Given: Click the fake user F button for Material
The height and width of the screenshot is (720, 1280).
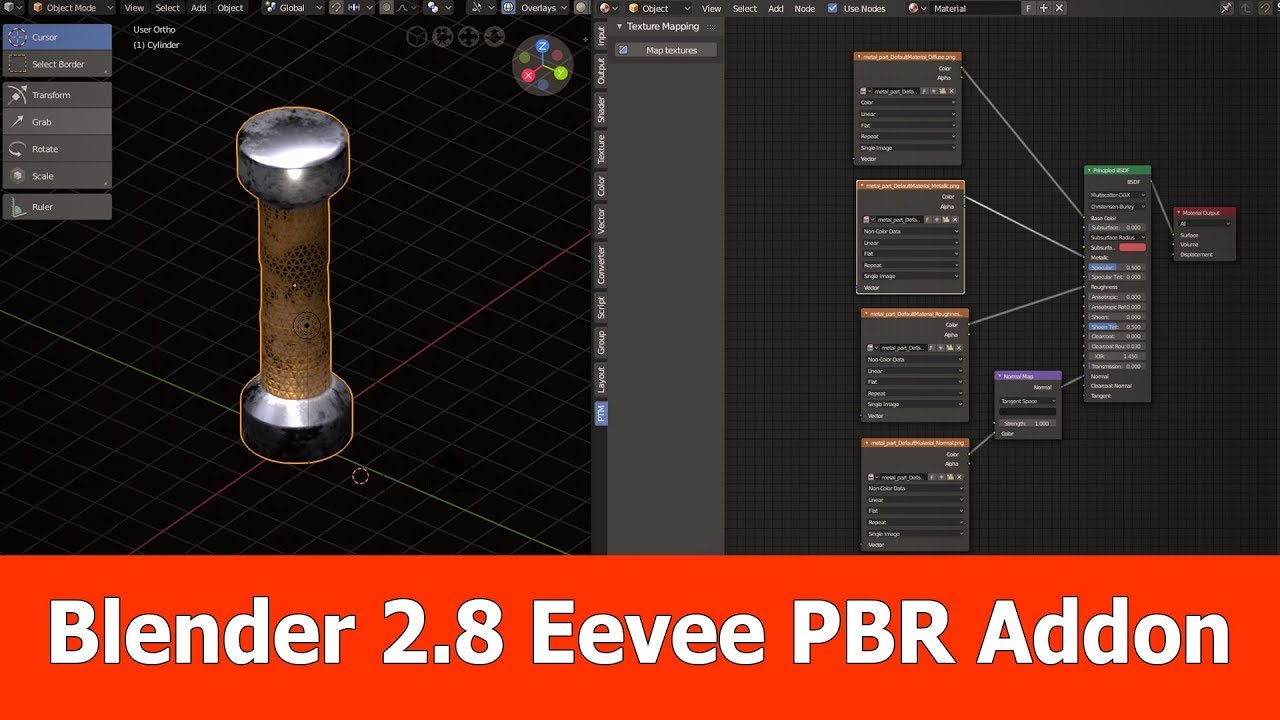Looking at the screenshot, I should (1028, 8).
